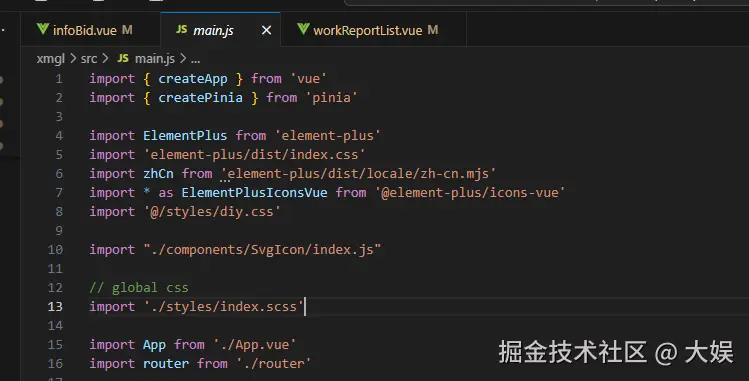The image size is (749, 381).
Task: Click createApp on line 1
Action: tap(193, 78)
